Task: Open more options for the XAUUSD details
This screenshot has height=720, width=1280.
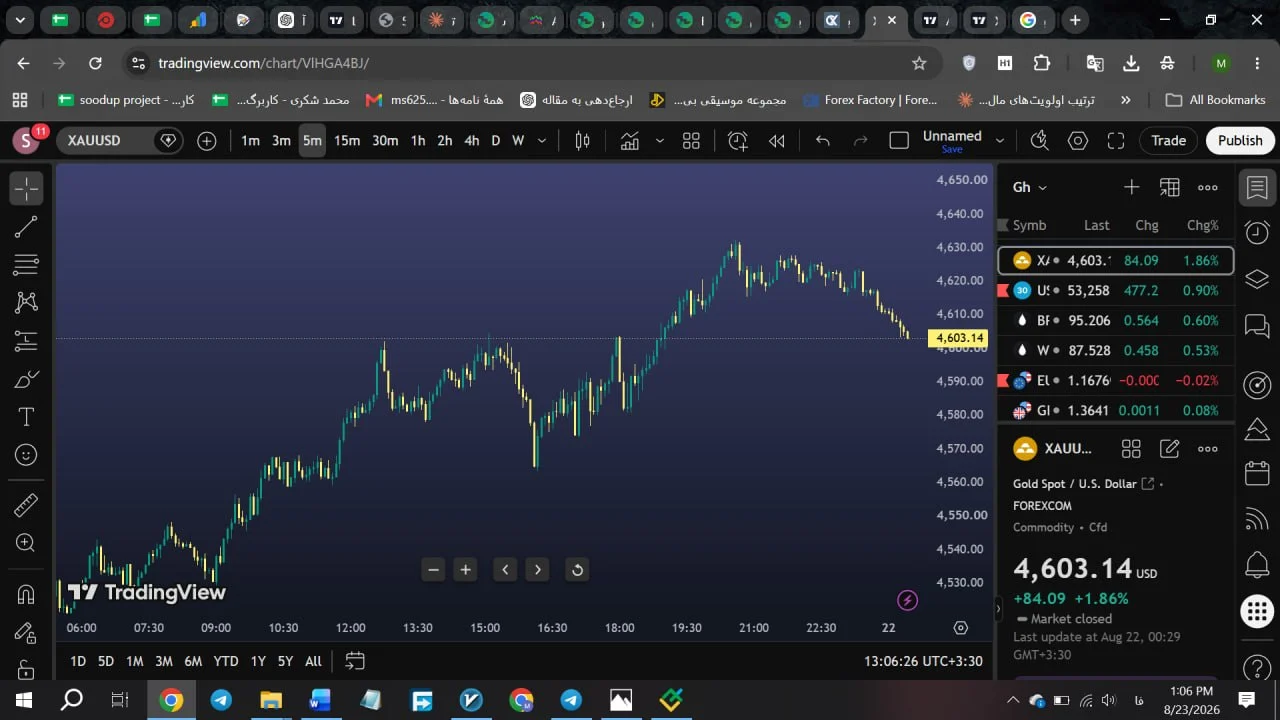Action: 1207,449
